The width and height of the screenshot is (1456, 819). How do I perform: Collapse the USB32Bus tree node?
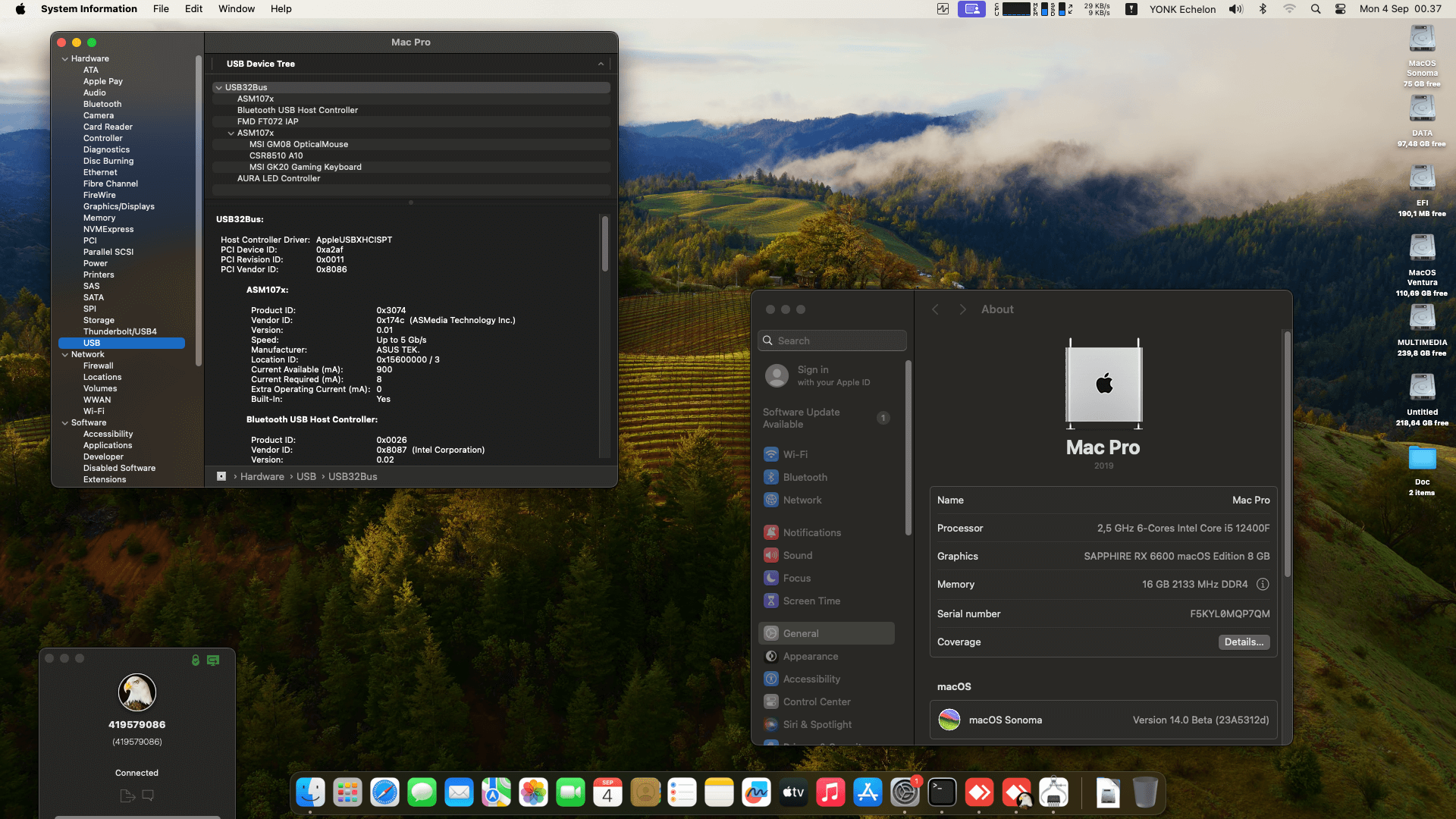tap(218, 88)
